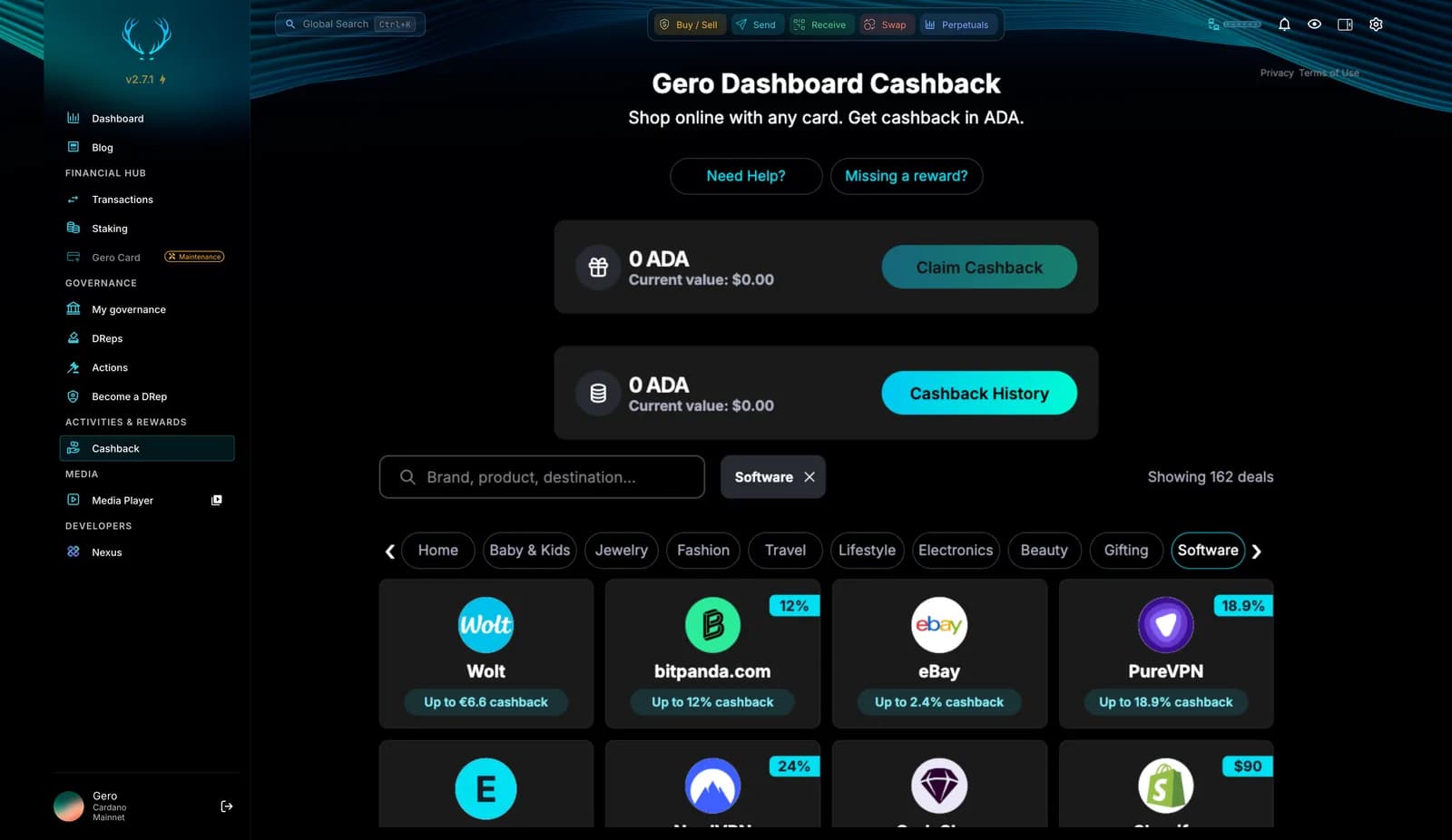Select the Home category tab
This screenshot has height=840, width=1452.
pos(438,551)
